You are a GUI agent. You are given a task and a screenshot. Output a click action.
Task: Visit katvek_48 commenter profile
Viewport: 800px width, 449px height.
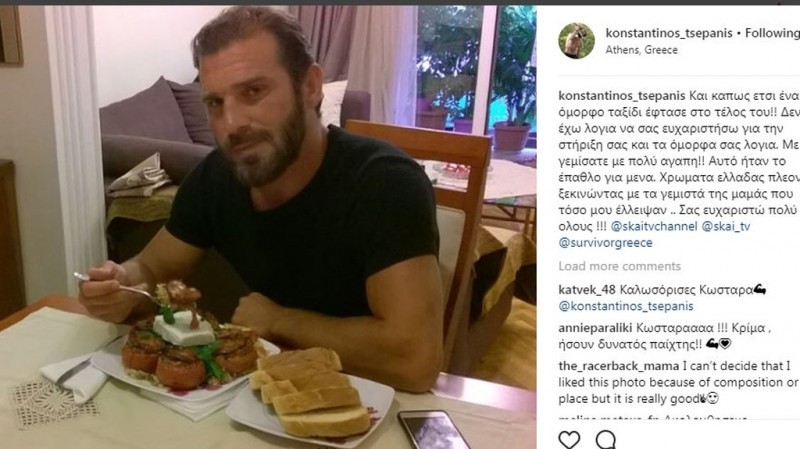pos(587,290)
